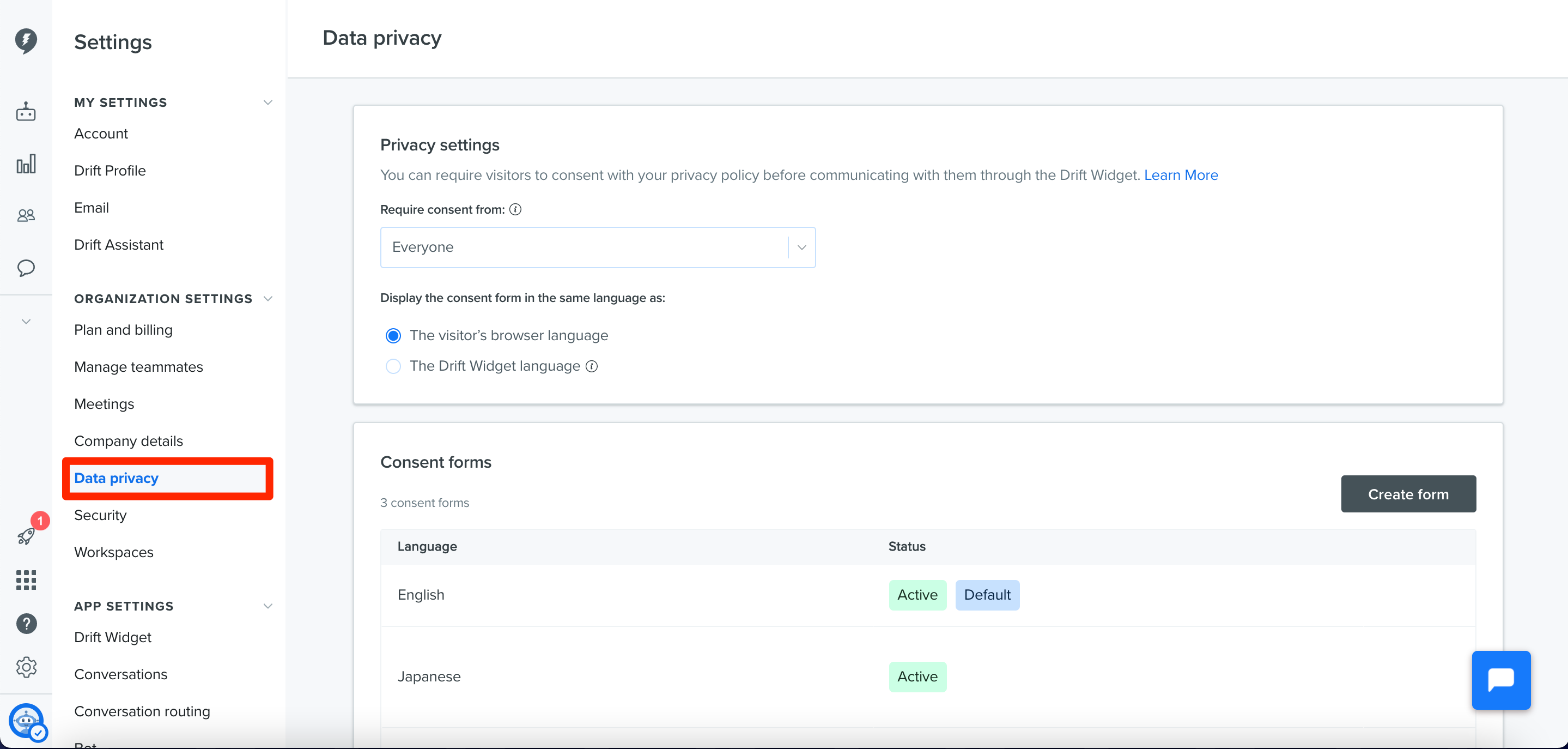Open the contacts people icon

pyautogui.click(x=26, y=215)
